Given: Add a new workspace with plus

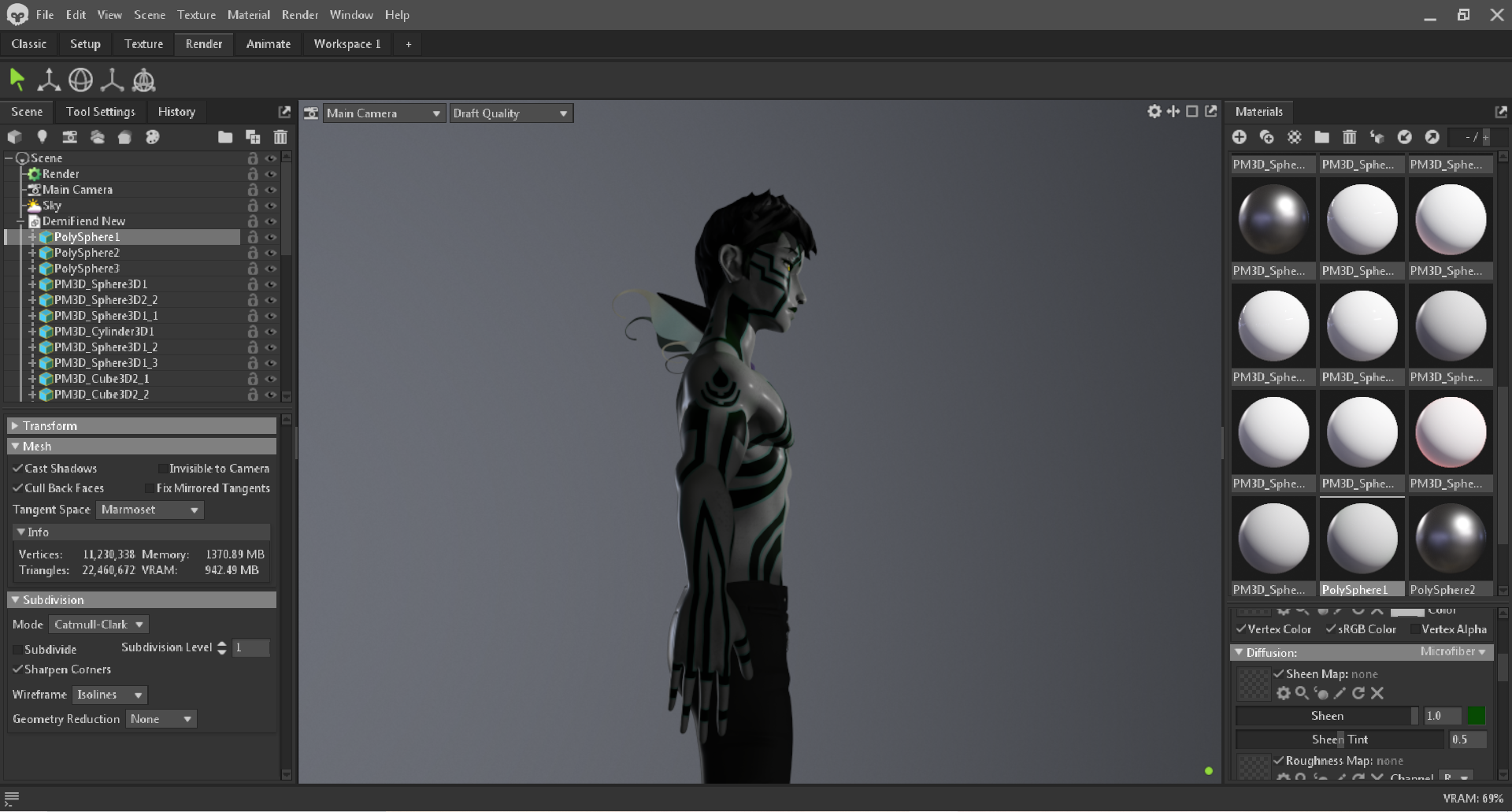Looking at the screenshot, I should point(408,45).
